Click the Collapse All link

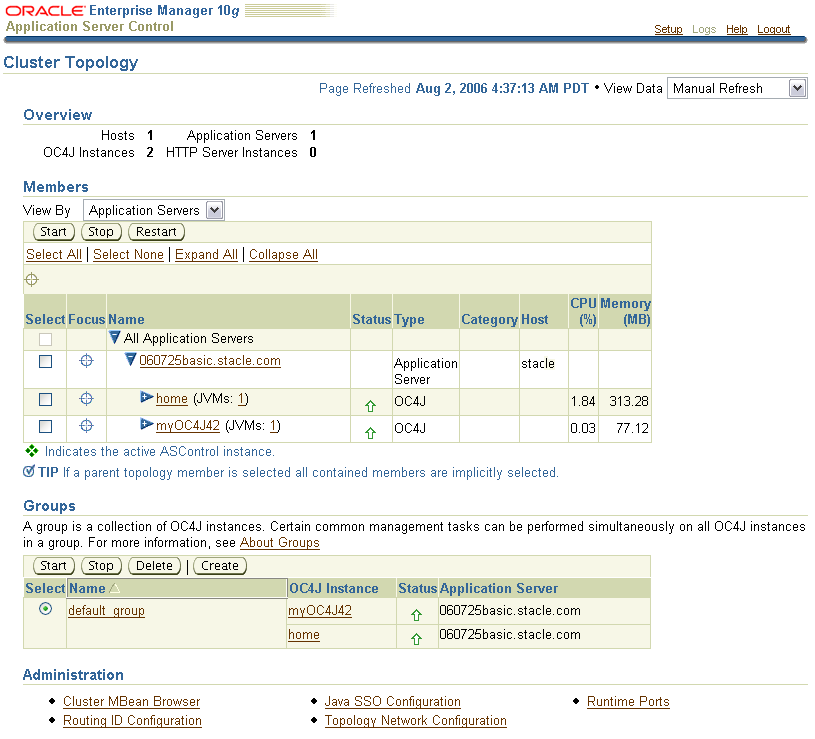[283, 255]
